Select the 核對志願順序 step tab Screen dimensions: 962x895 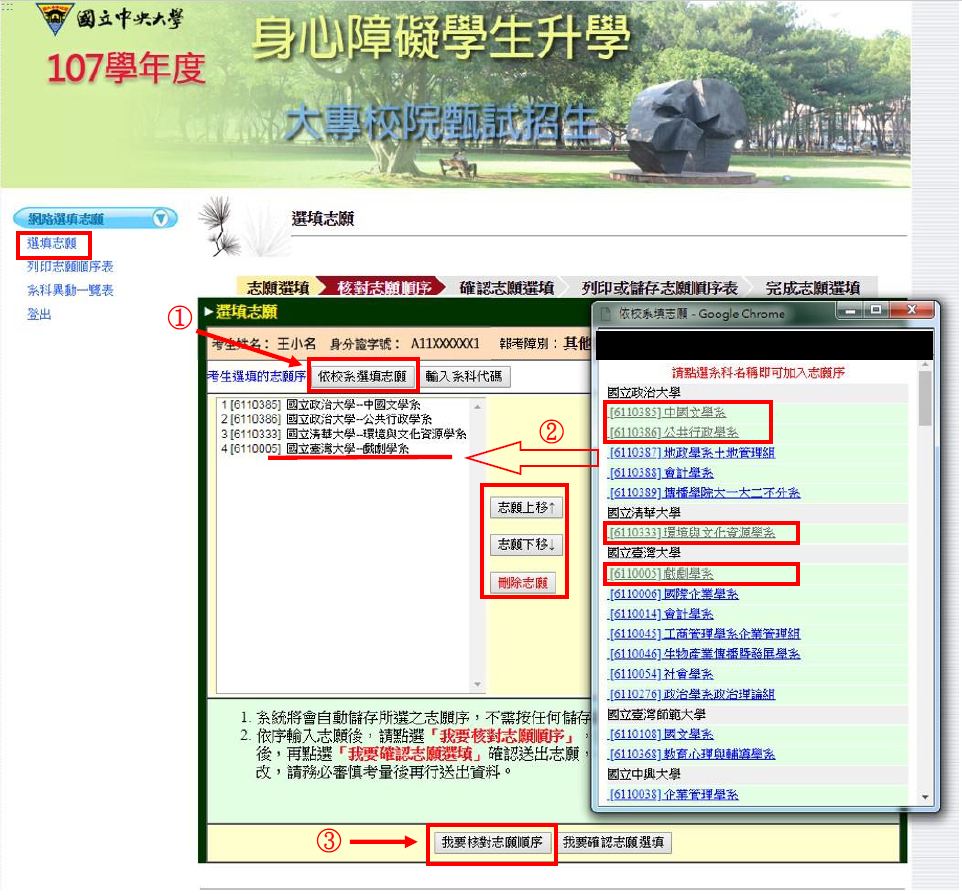[x=384, y=287]
